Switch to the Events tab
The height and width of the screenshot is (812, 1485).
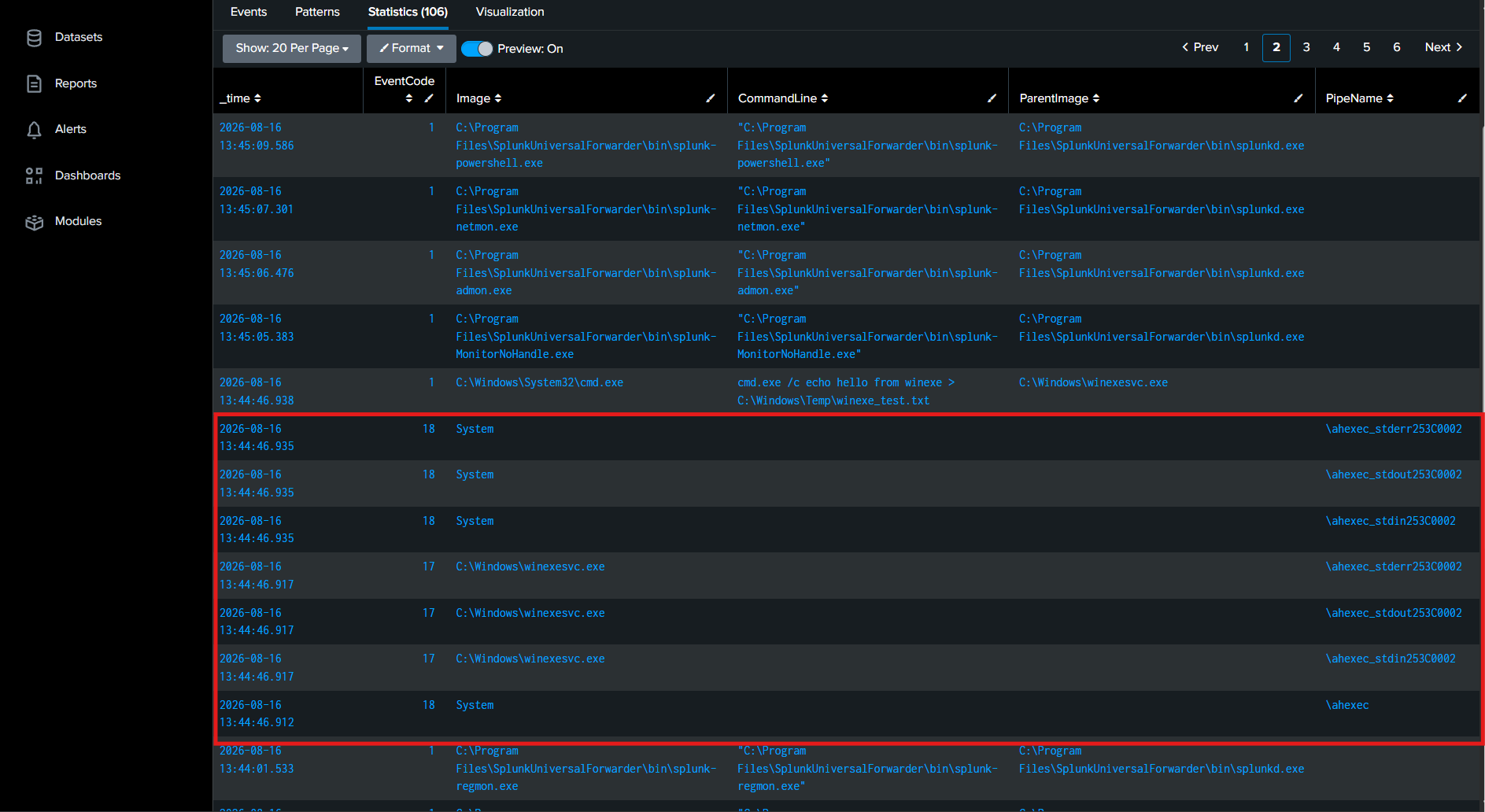click(249, 12)
